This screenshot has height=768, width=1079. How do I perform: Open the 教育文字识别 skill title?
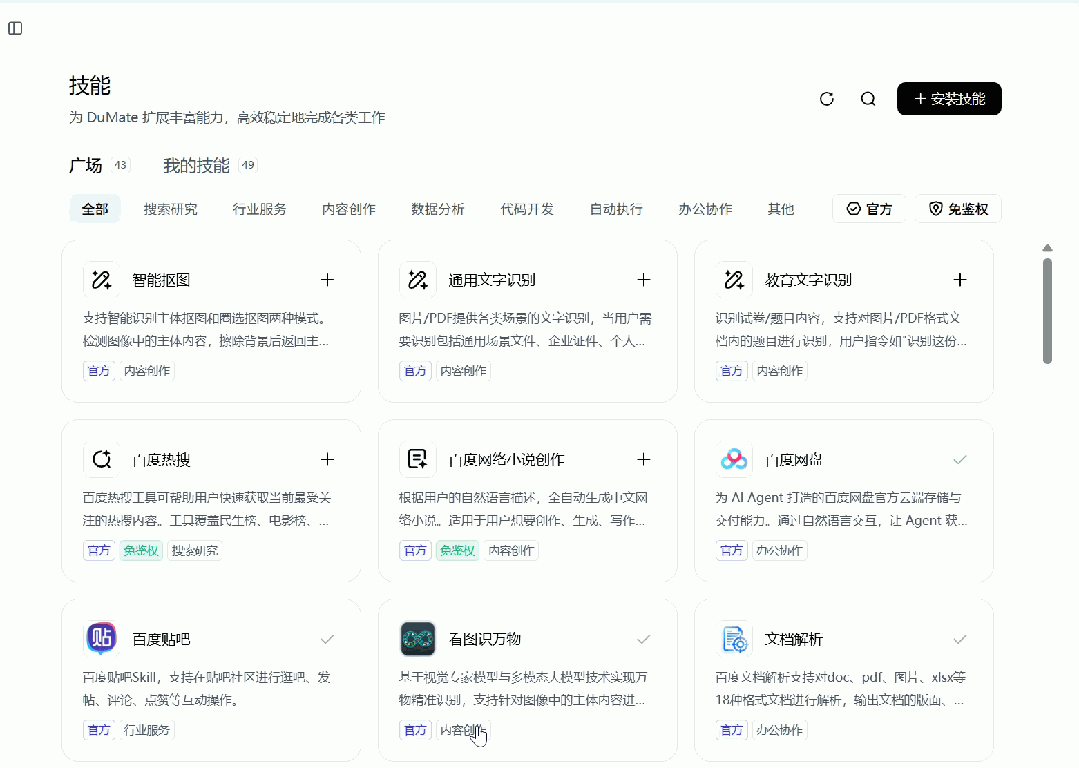point(809,280)
